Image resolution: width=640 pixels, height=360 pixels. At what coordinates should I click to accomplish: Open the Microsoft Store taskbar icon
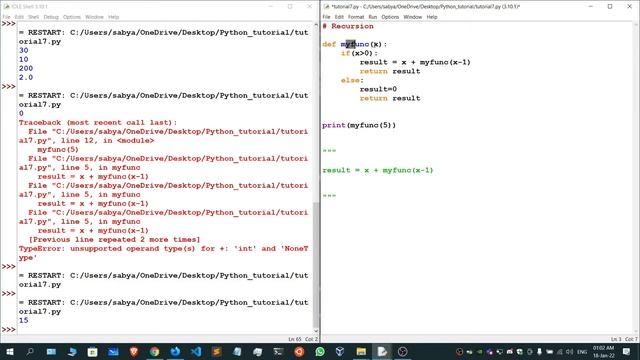93,351
